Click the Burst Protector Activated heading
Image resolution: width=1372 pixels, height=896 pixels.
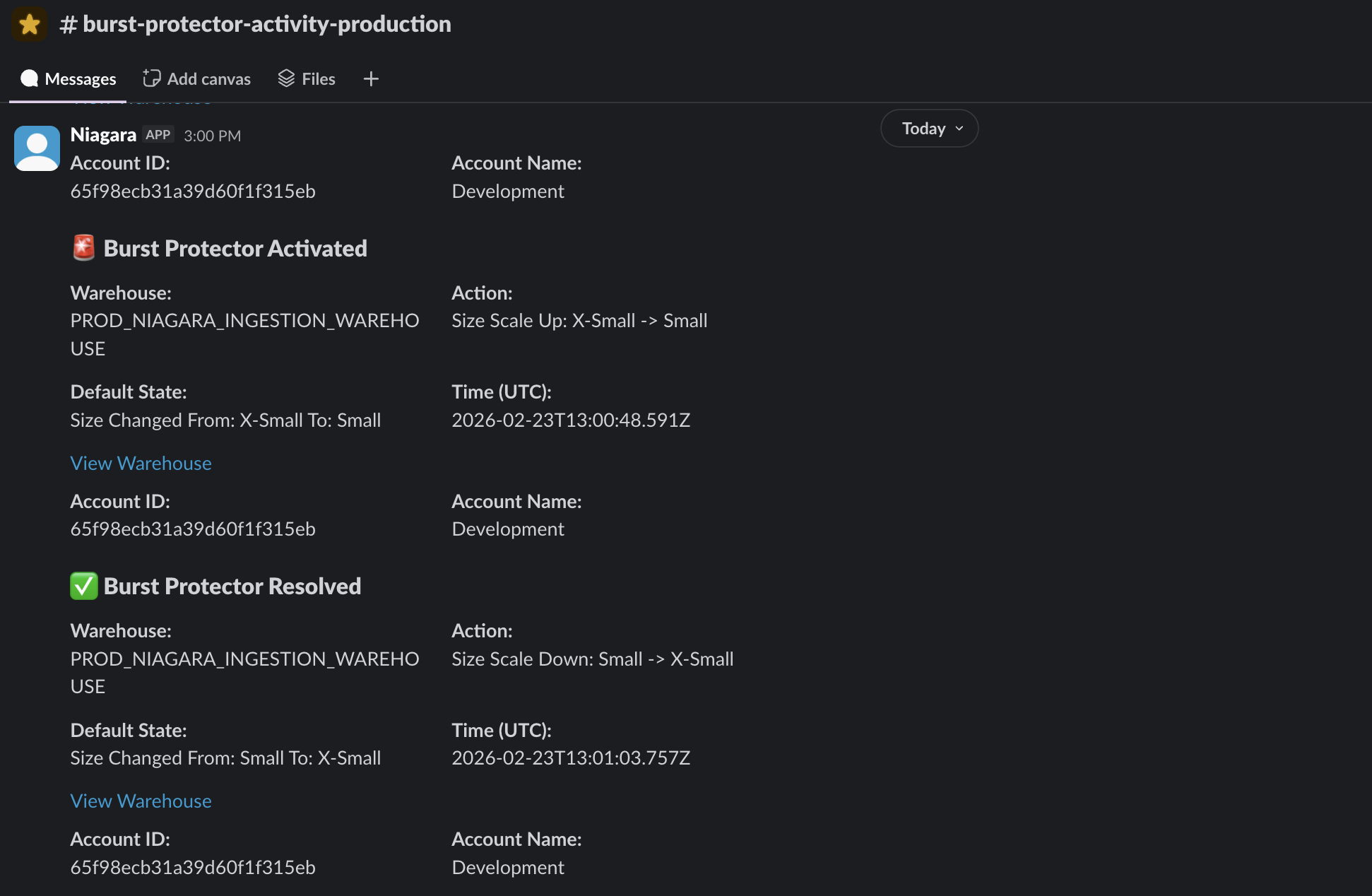point(235,248)
